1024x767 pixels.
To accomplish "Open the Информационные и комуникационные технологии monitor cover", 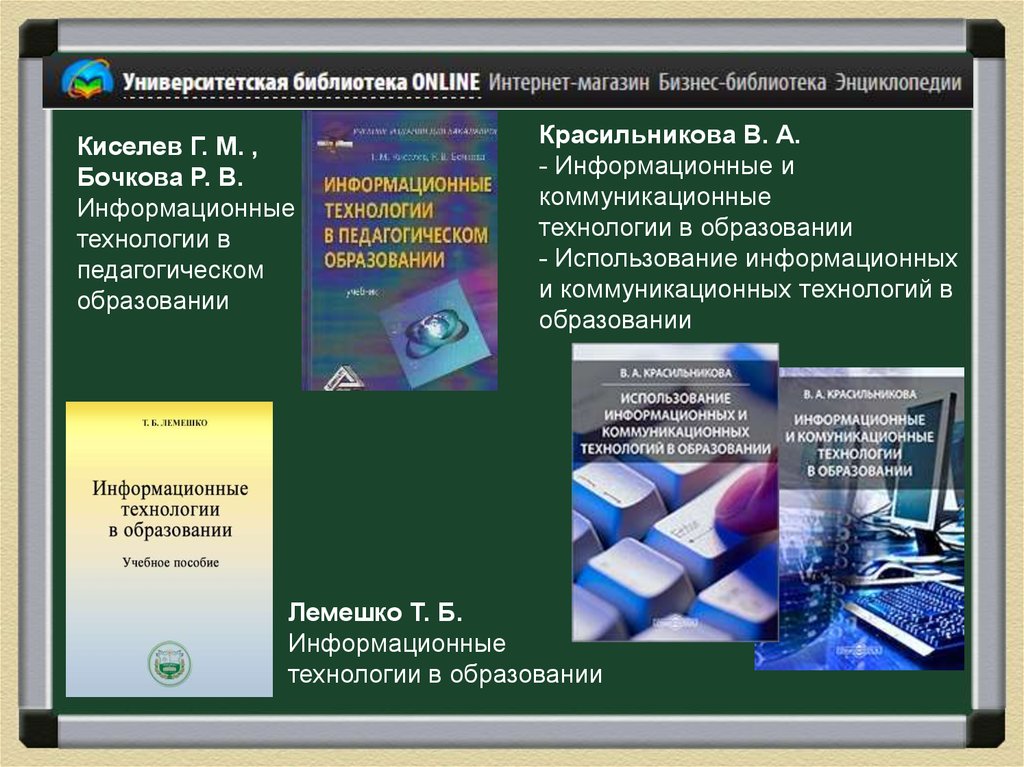I will tap(871, 519).
